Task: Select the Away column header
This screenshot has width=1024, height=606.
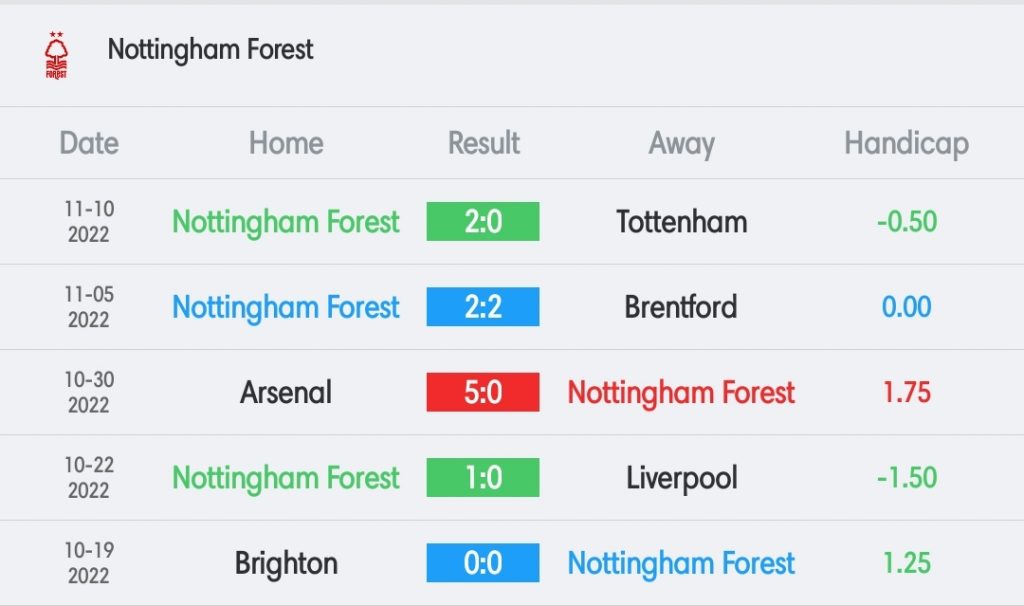Action: click(x=681, y=144)
